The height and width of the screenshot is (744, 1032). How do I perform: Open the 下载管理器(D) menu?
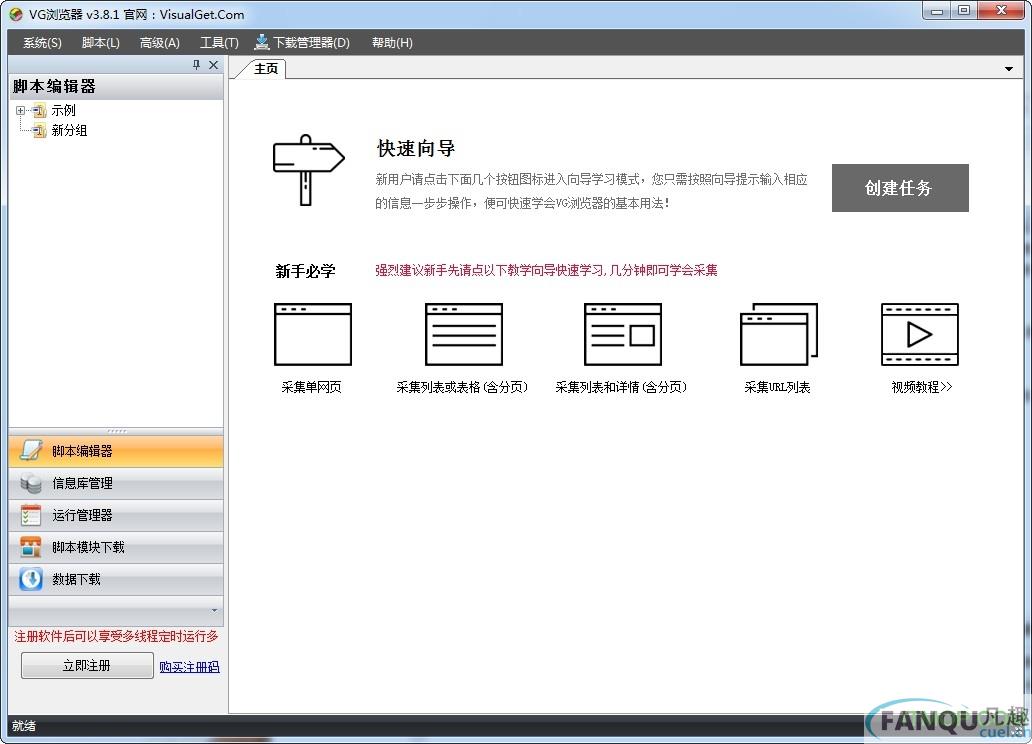coord(303,43)
